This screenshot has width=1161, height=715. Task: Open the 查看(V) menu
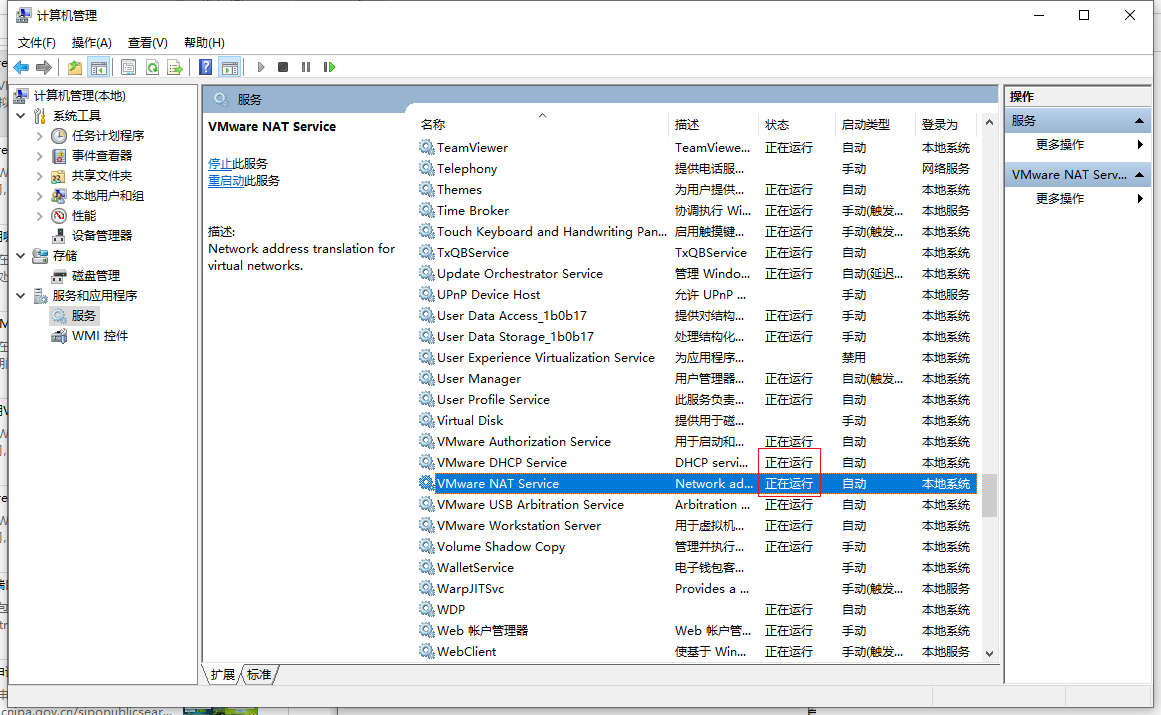tap(147, 43)
